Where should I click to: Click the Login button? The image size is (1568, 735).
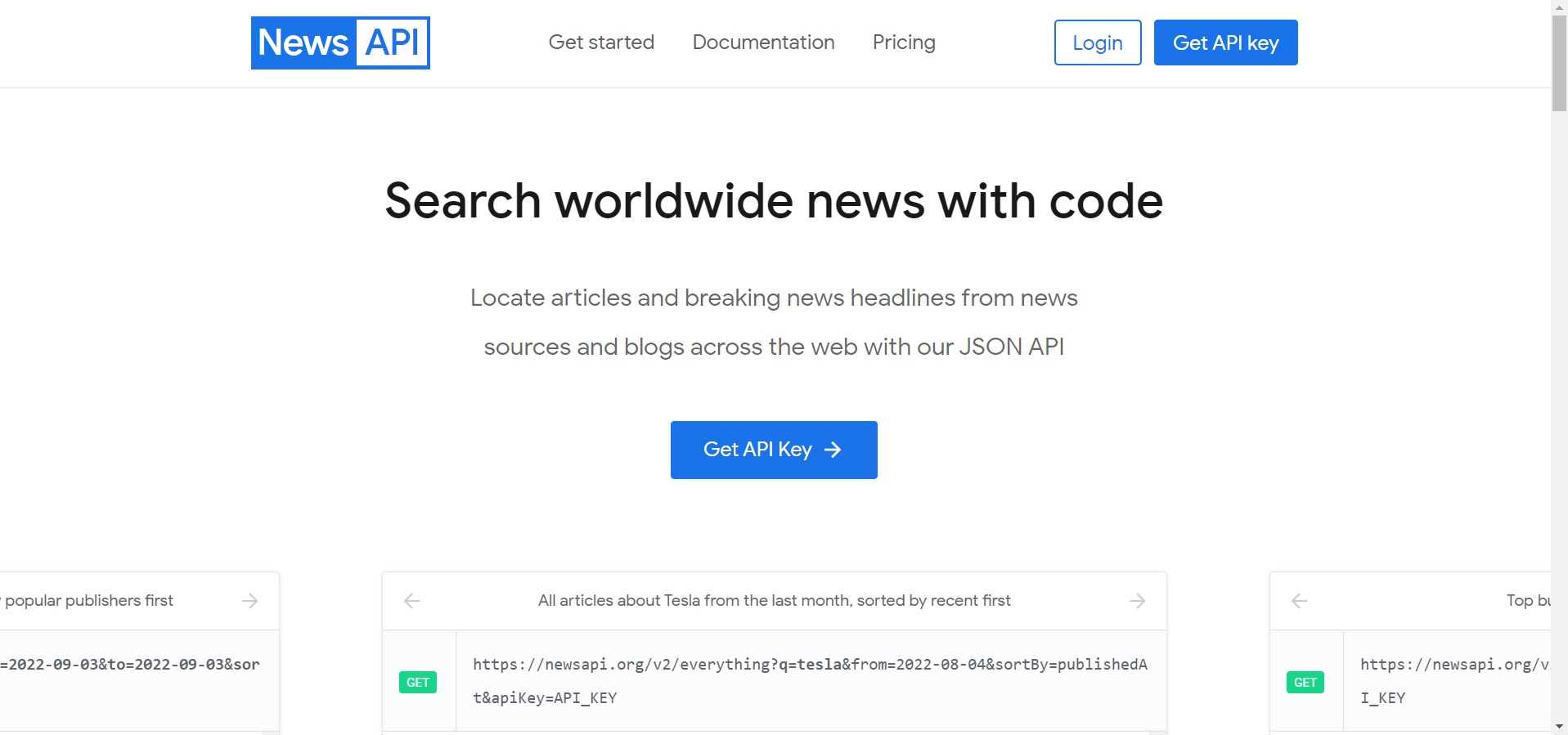1098,43
